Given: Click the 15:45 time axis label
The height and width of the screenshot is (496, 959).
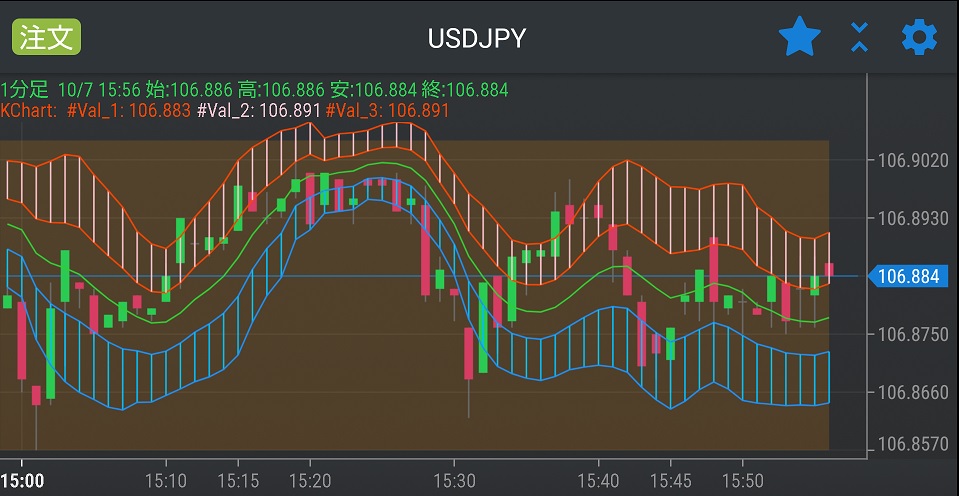Looking at the screenshot, I should tap(670, 481).
